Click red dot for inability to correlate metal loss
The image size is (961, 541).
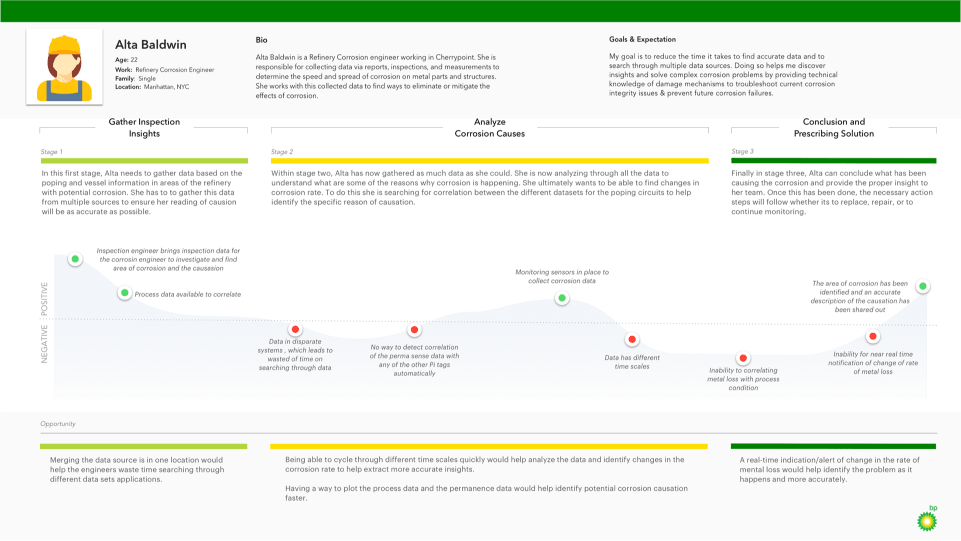tap(743, 358)
